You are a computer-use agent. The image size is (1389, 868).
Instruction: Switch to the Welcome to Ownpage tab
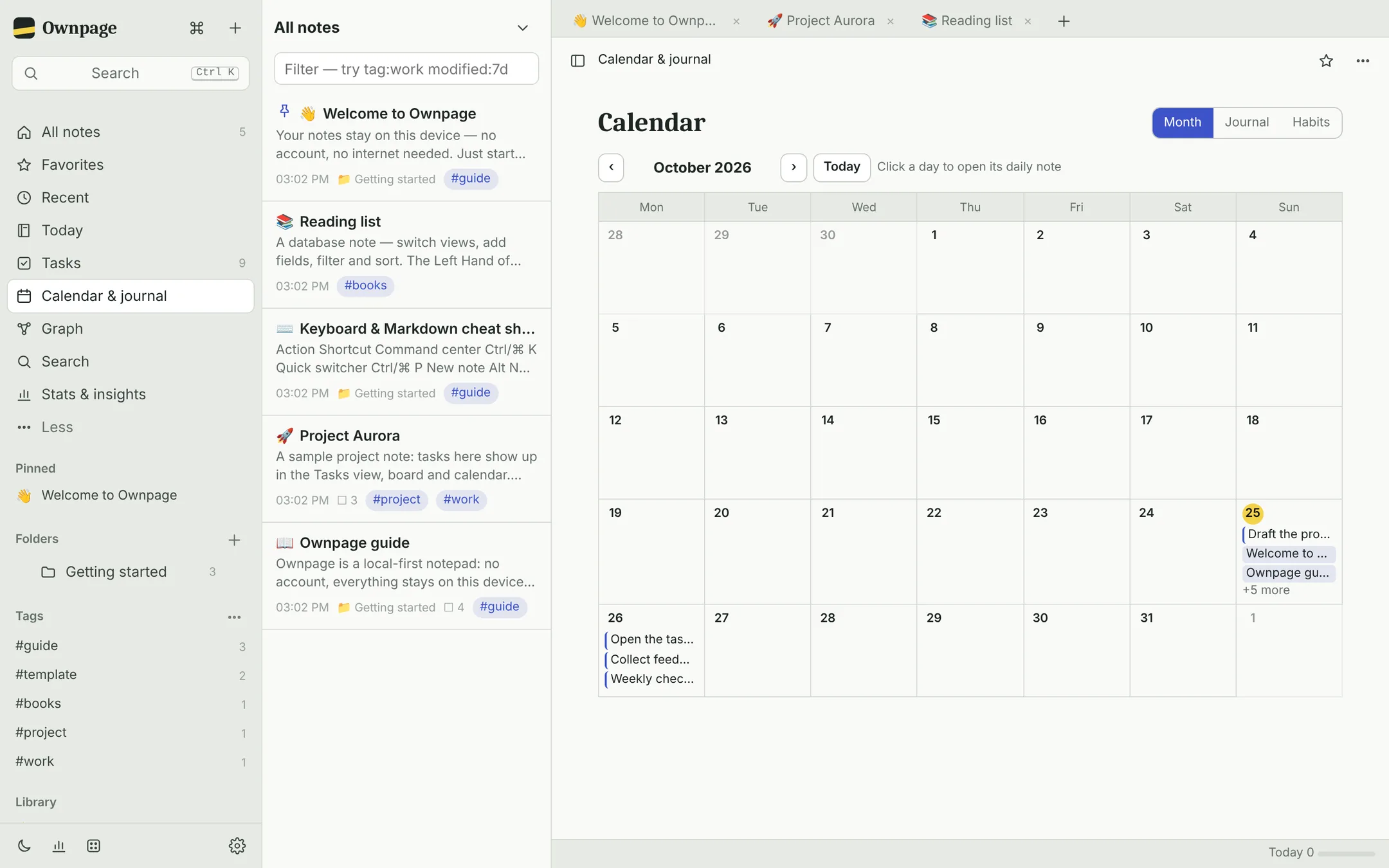tap(645, 21)
